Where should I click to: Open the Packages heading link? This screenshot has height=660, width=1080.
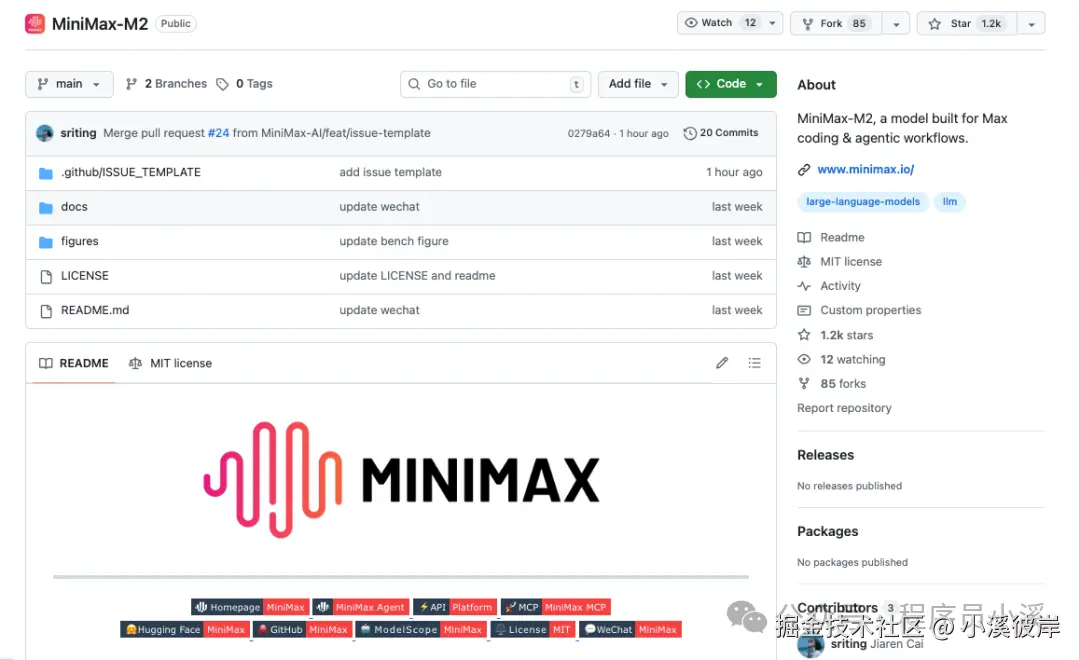pos(827,532)
